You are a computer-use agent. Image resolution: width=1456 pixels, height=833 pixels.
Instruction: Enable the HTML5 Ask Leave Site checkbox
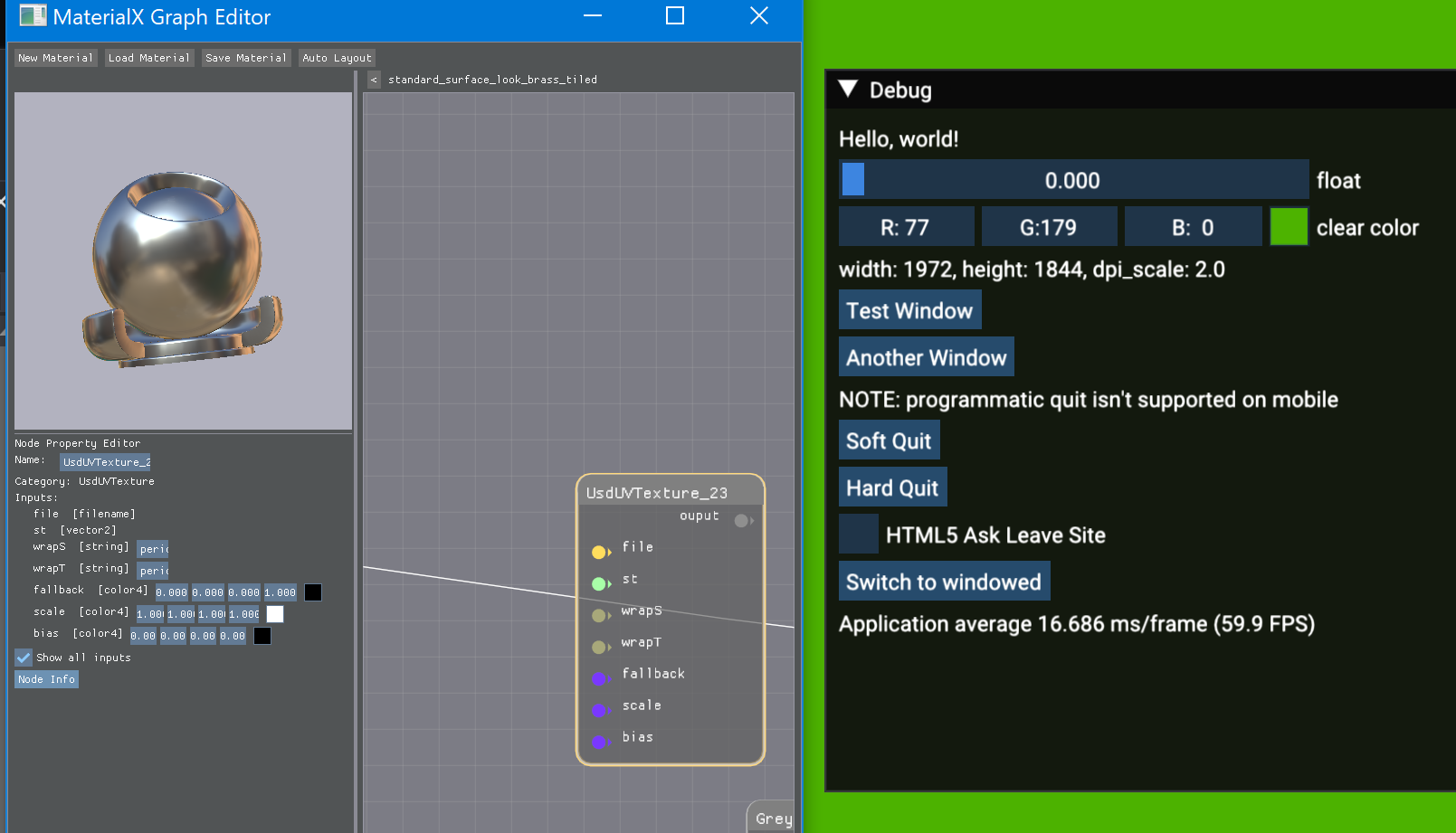coord(859,534)
